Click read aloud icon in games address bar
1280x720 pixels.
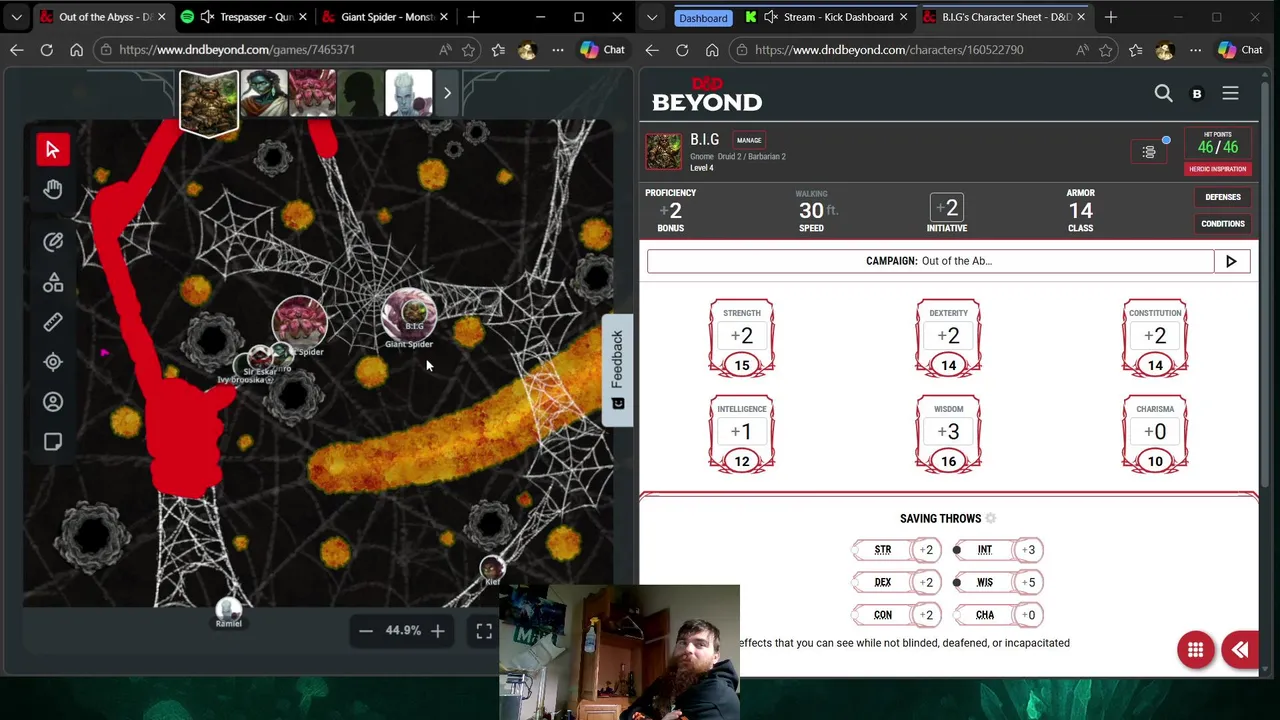tap(445, 50)
